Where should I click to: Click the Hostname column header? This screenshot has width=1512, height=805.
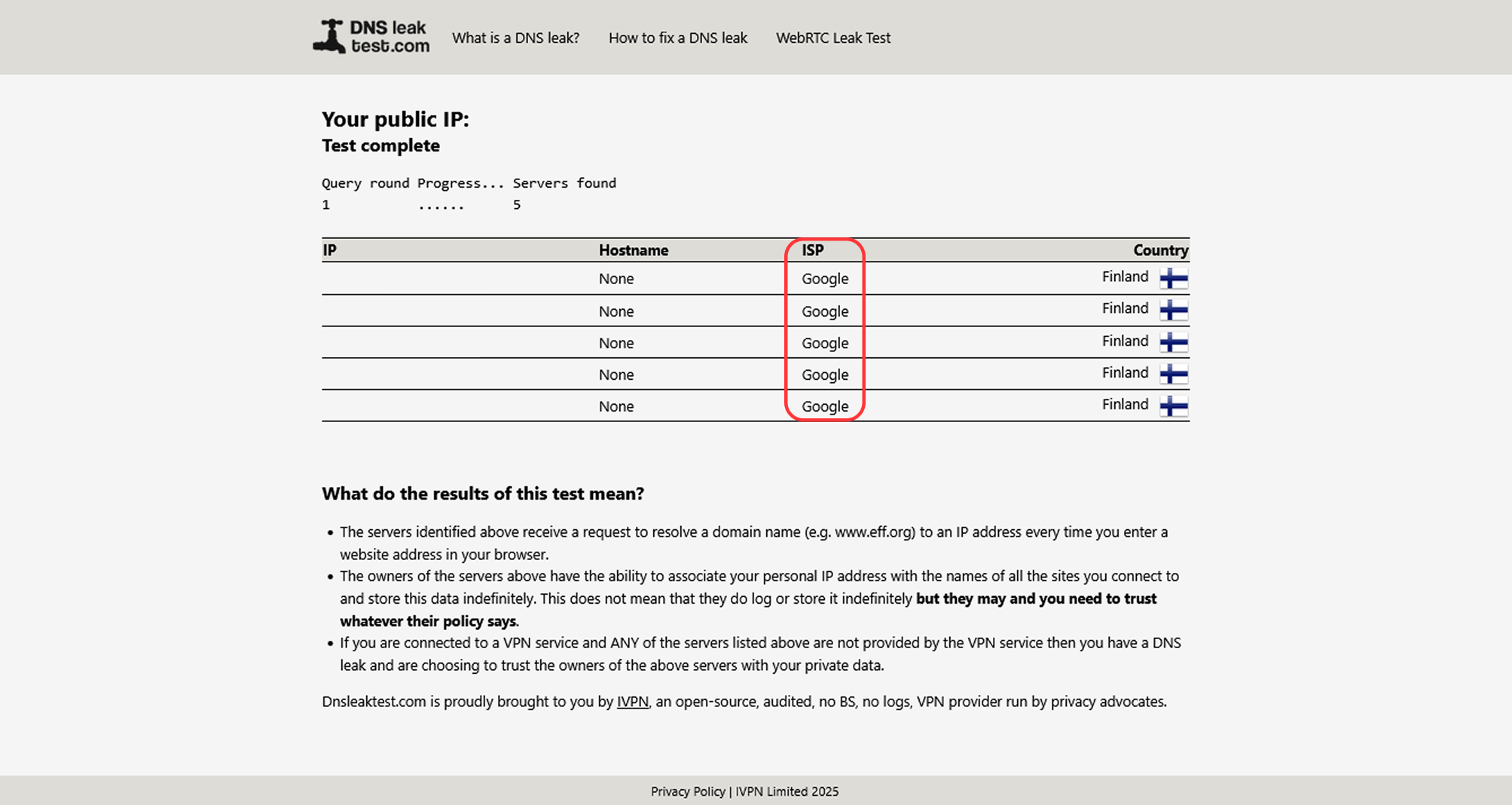click(634, 250)
